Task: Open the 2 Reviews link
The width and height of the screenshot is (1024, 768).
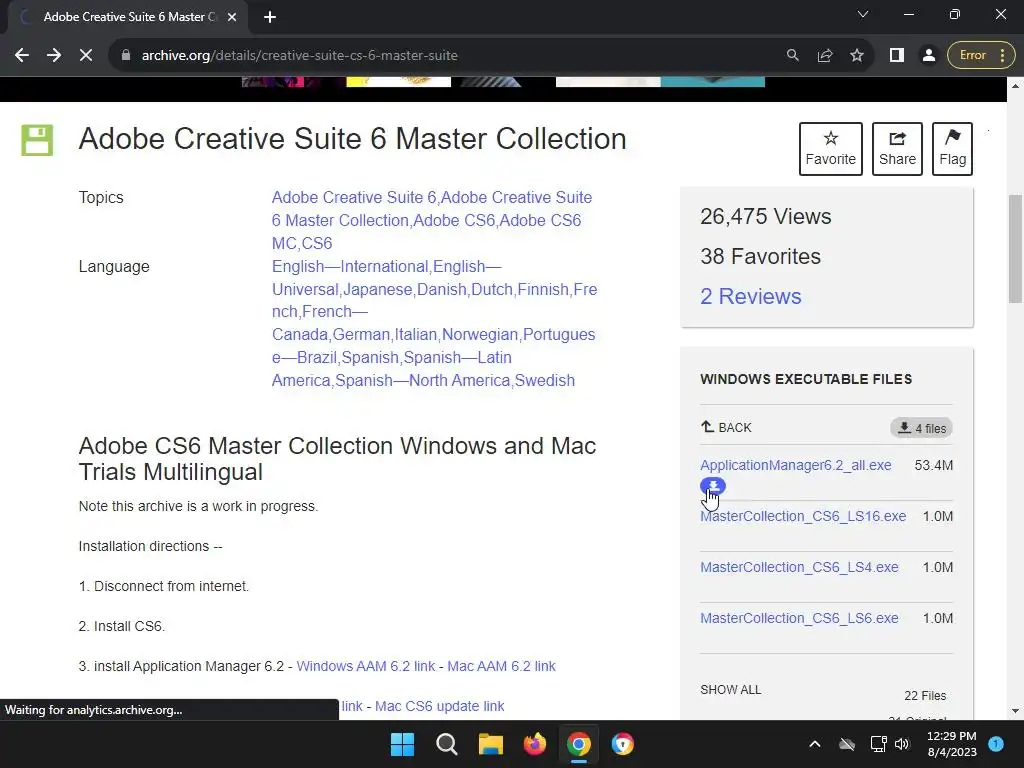Action: pos(750,296)
